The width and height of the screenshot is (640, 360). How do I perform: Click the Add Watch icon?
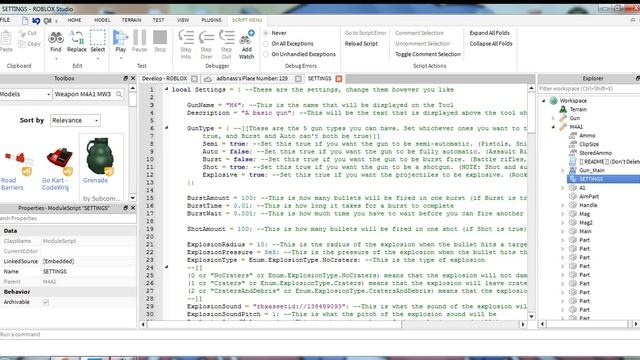[x=247, y=38]
